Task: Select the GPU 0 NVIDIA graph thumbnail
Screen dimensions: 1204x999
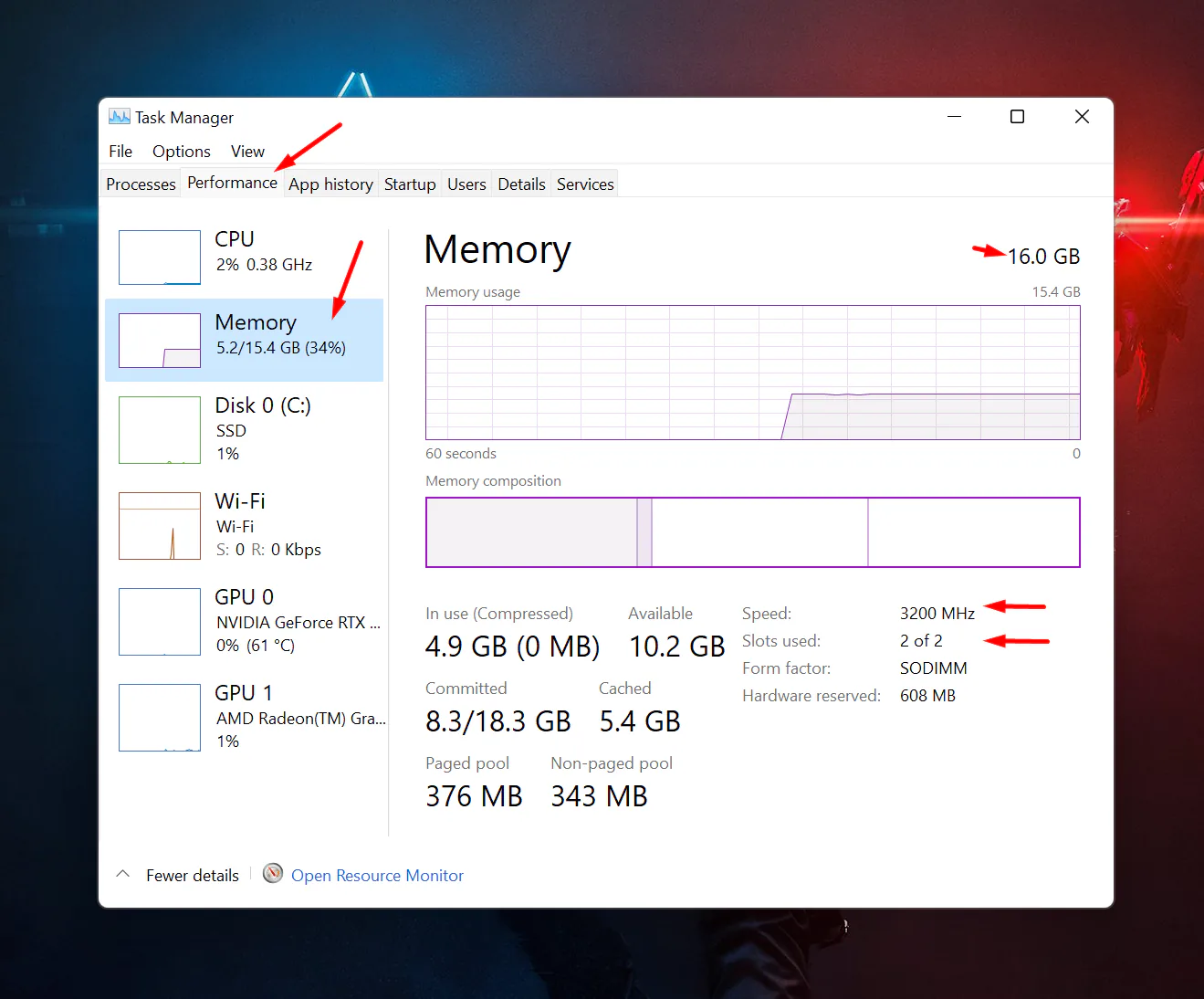Action: click(x=160, y=622)
